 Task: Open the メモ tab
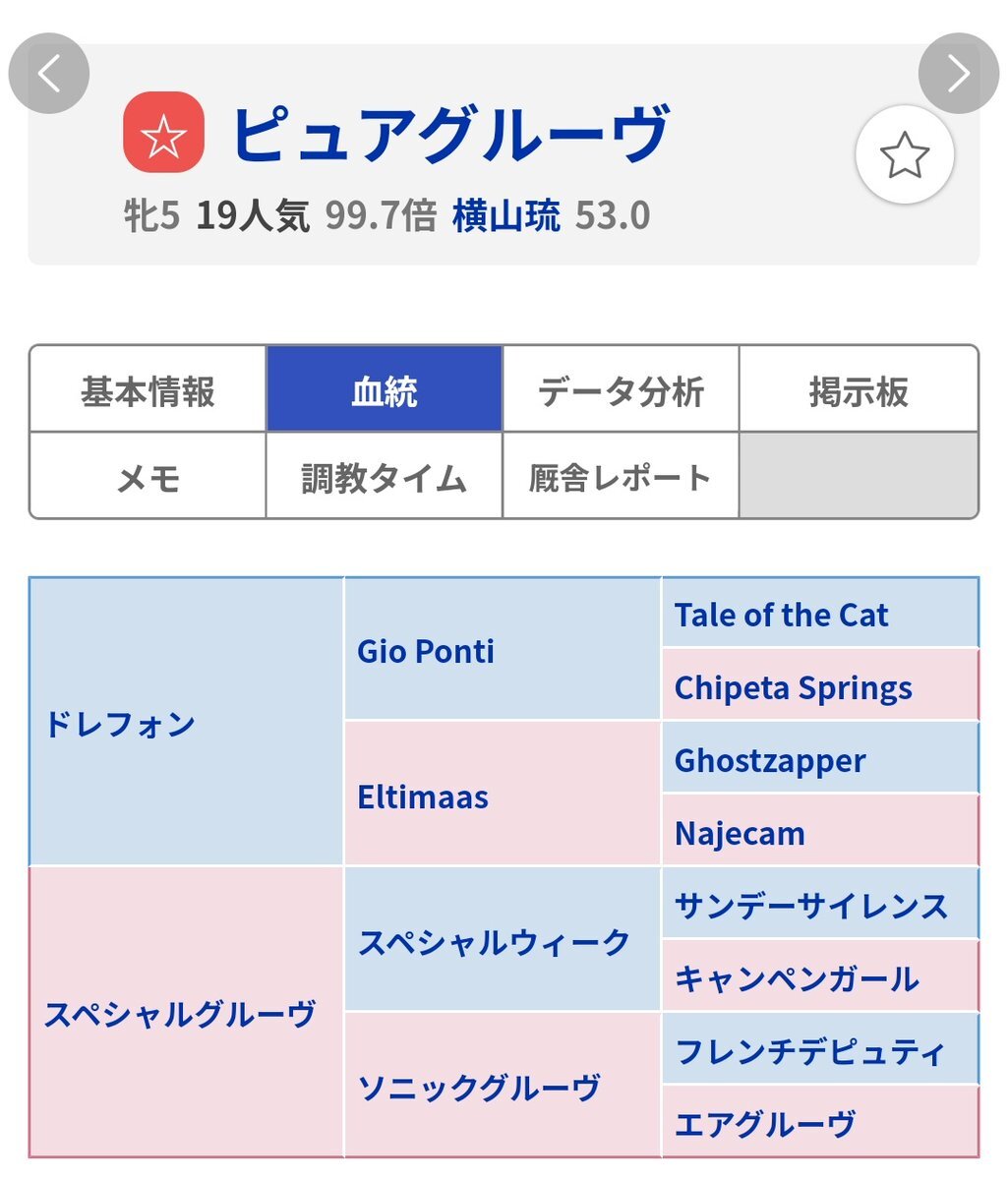click(x=148, y=477)
